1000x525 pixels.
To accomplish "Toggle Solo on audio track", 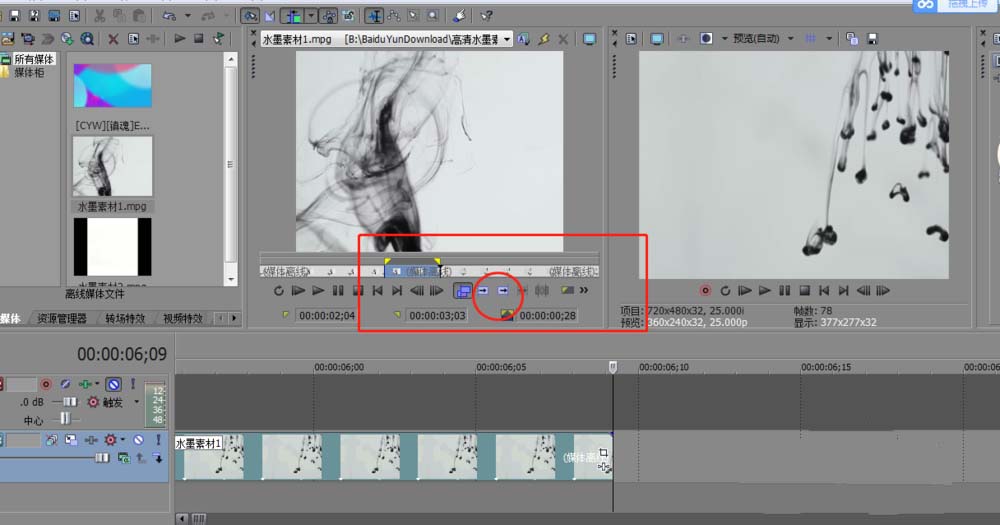I will 133,384.
